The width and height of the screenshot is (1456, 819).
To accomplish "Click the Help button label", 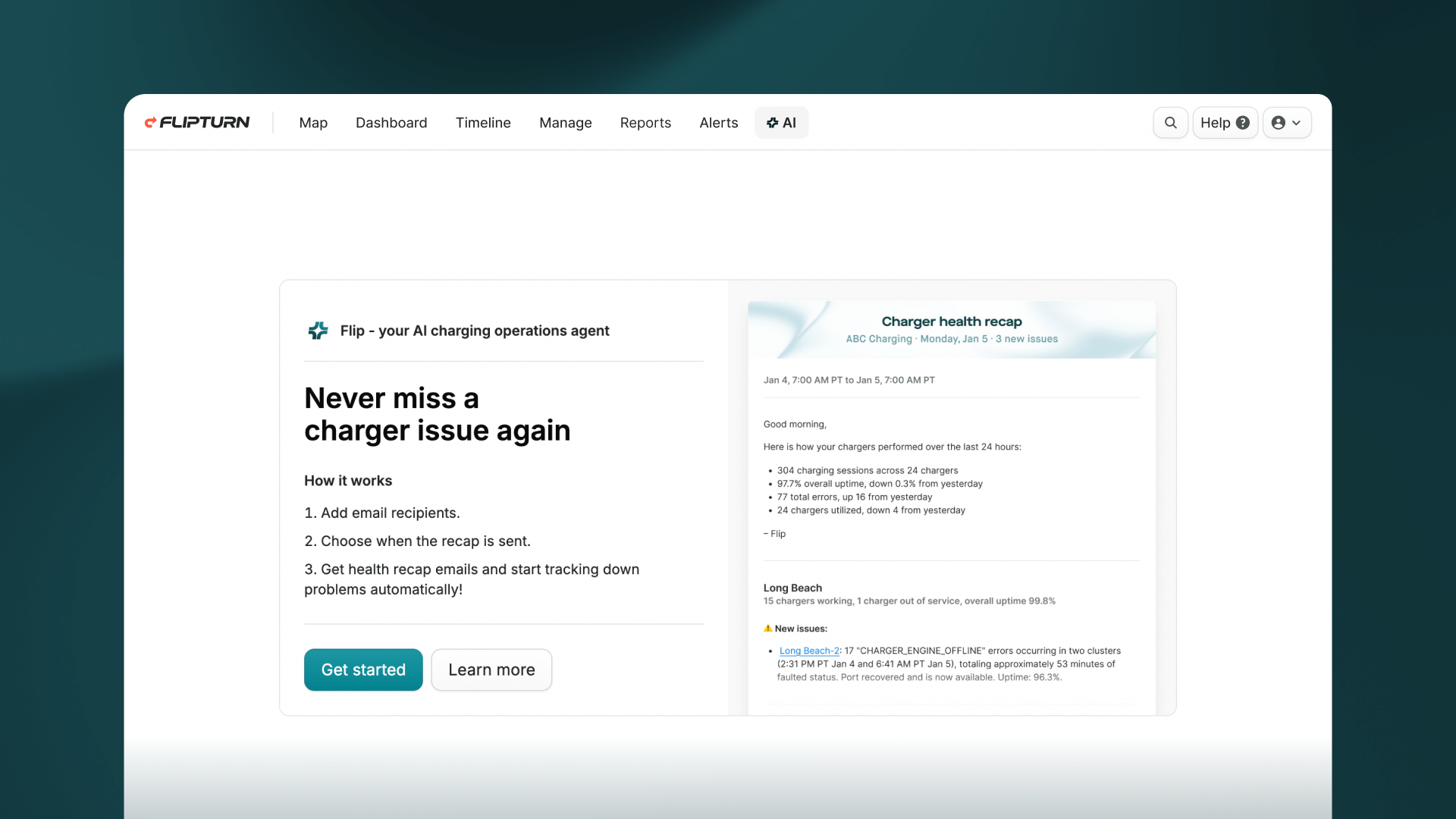I will point(1215,123).
